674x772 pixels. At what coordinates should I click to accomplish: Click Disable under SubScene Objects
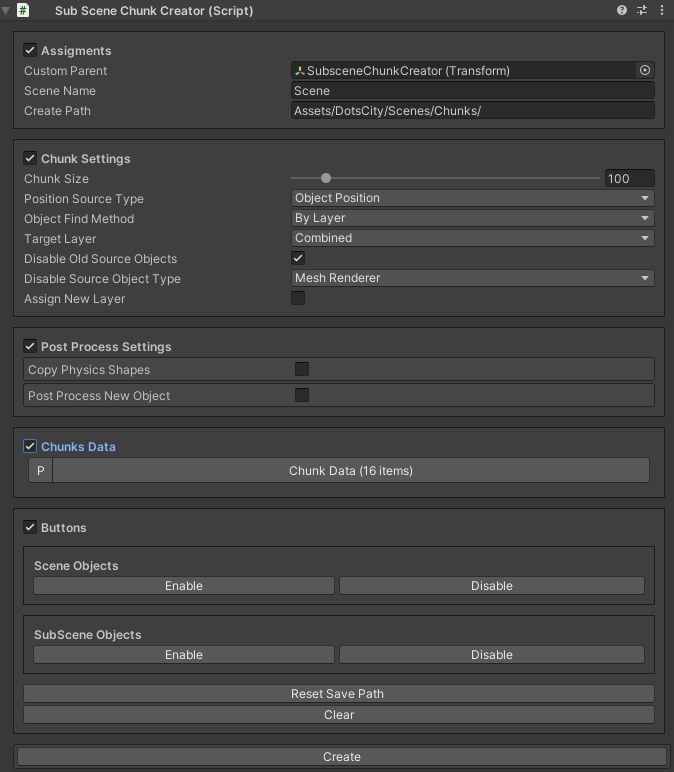pos(491,654)
